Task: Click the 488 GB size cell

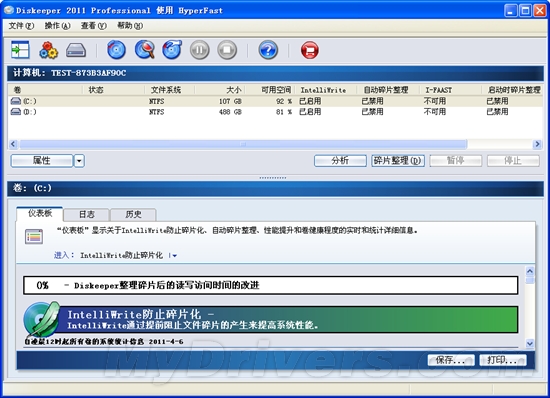Action: coord(230,112)
